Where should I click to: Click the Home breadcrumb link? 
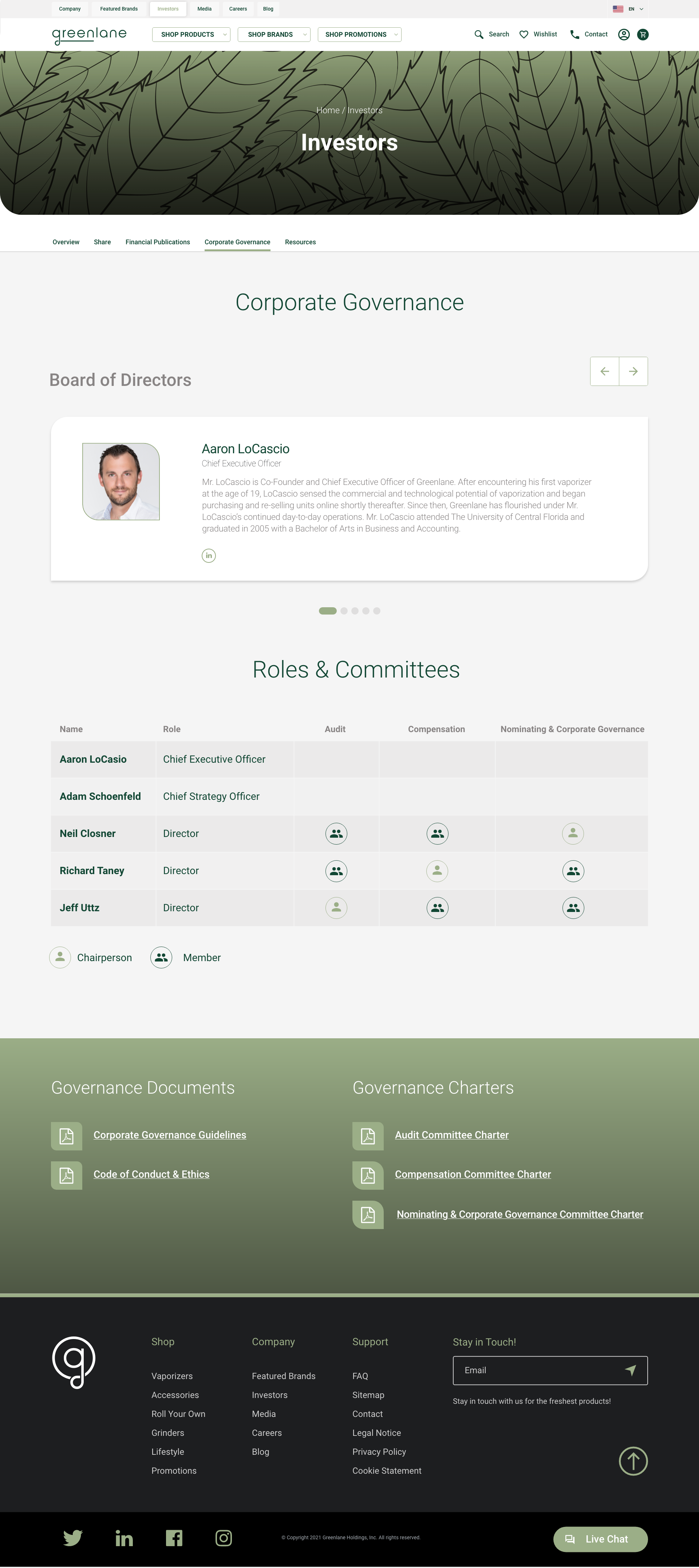pyautogui.click(x=328, y=110)
